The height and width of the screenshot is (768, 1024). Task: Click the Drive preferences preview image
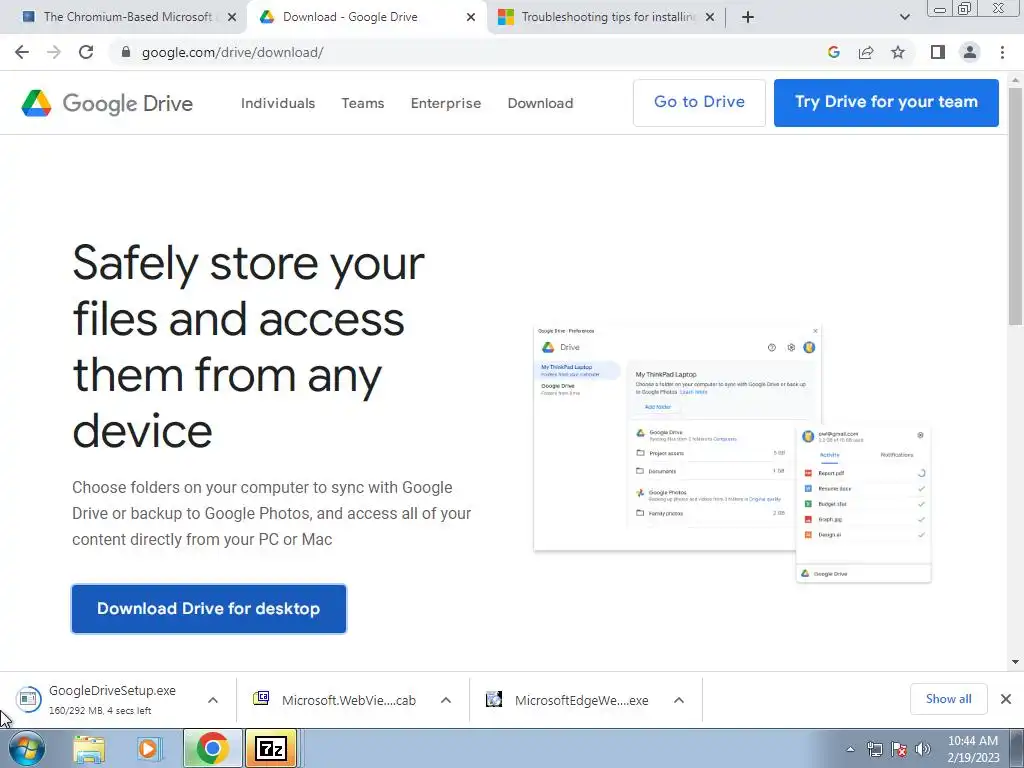coord(732,453)
